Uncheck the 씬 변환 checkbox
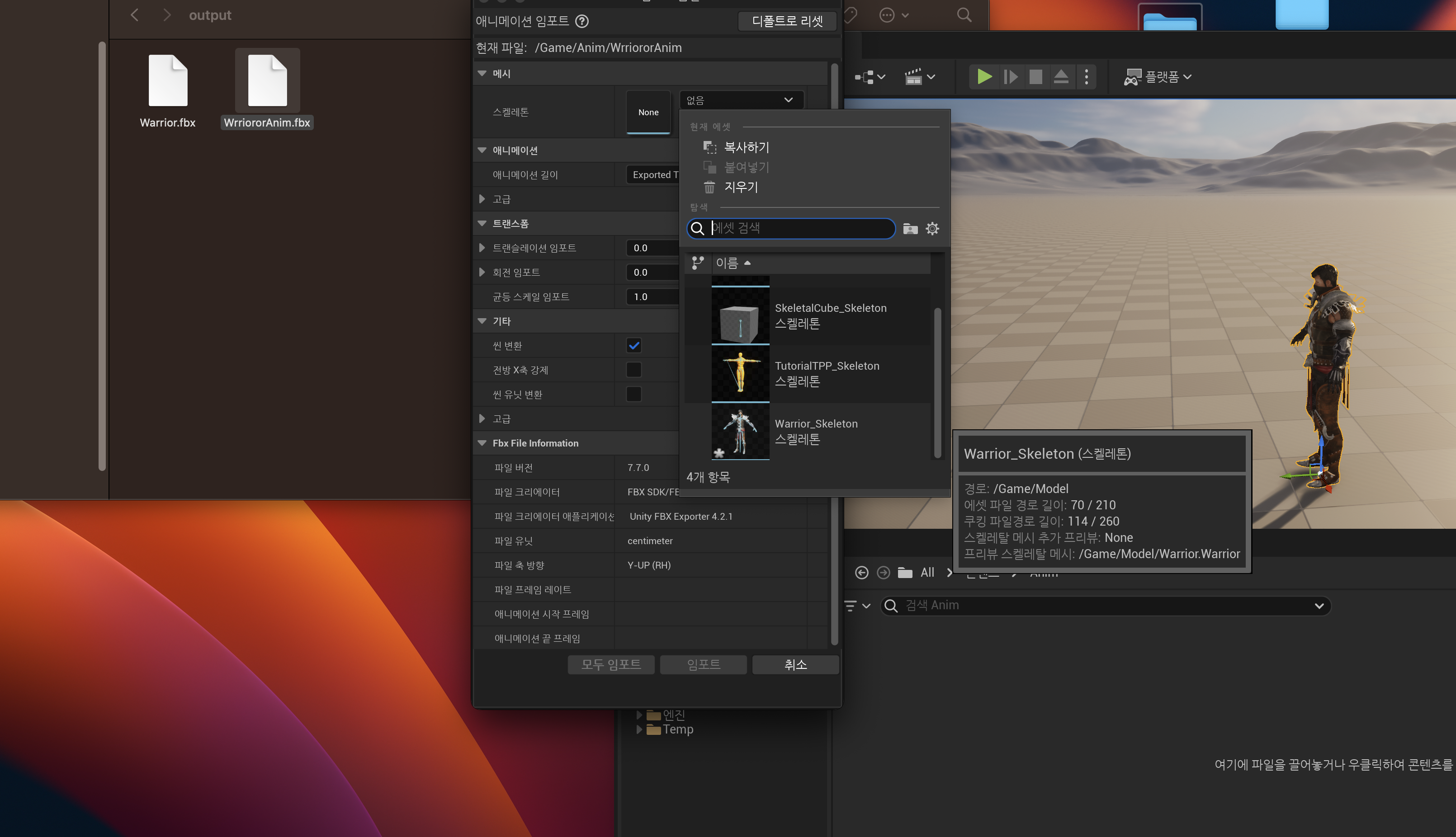 pos(633,345)
